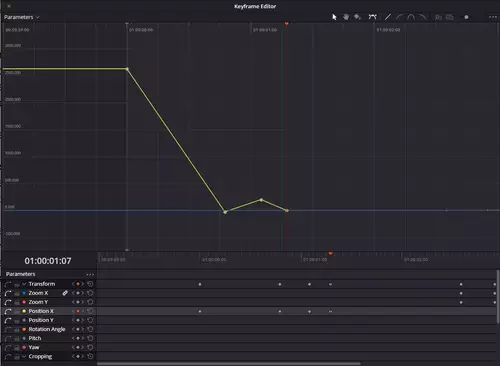Reset the Zoom X parameter
Screen dimensions: 500x366
(90, 293)
